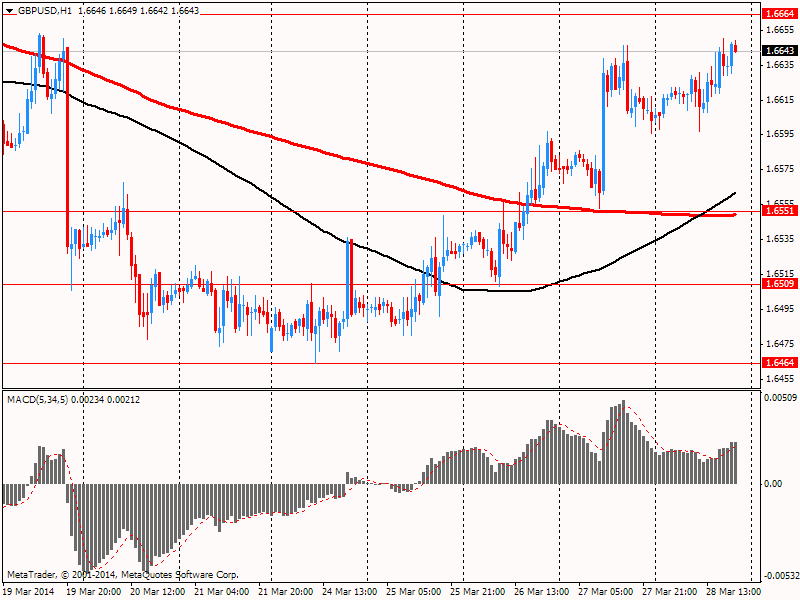Click the 1.6615 price scale label

781,99
